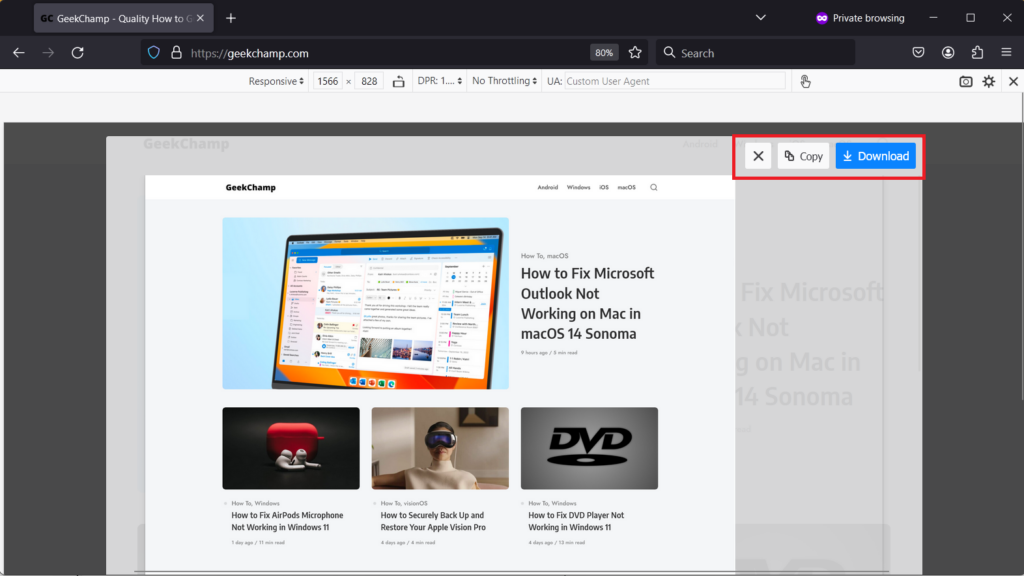Open the Firefox application menu

(x=1006, y=53)
